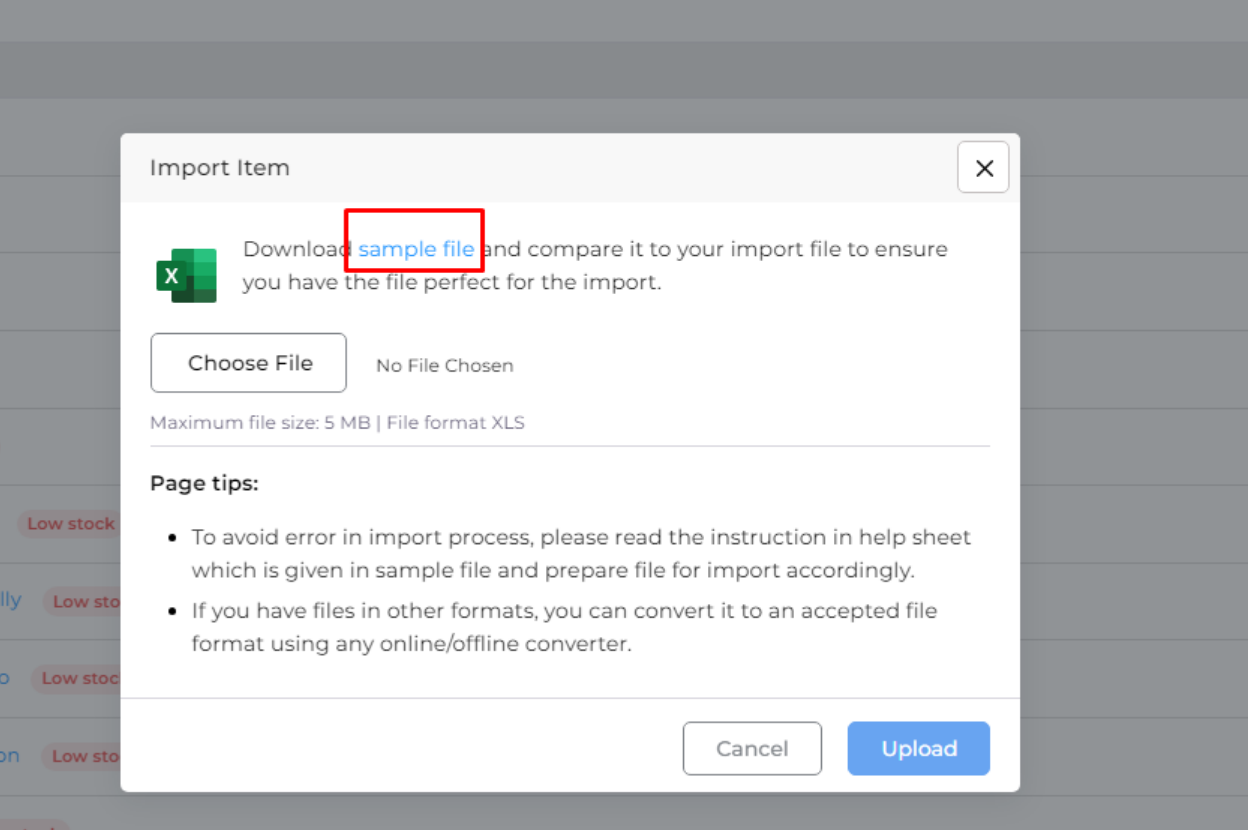Cancel the Import Item dialog
The image size is (1248, 830).
coord(752,748)
